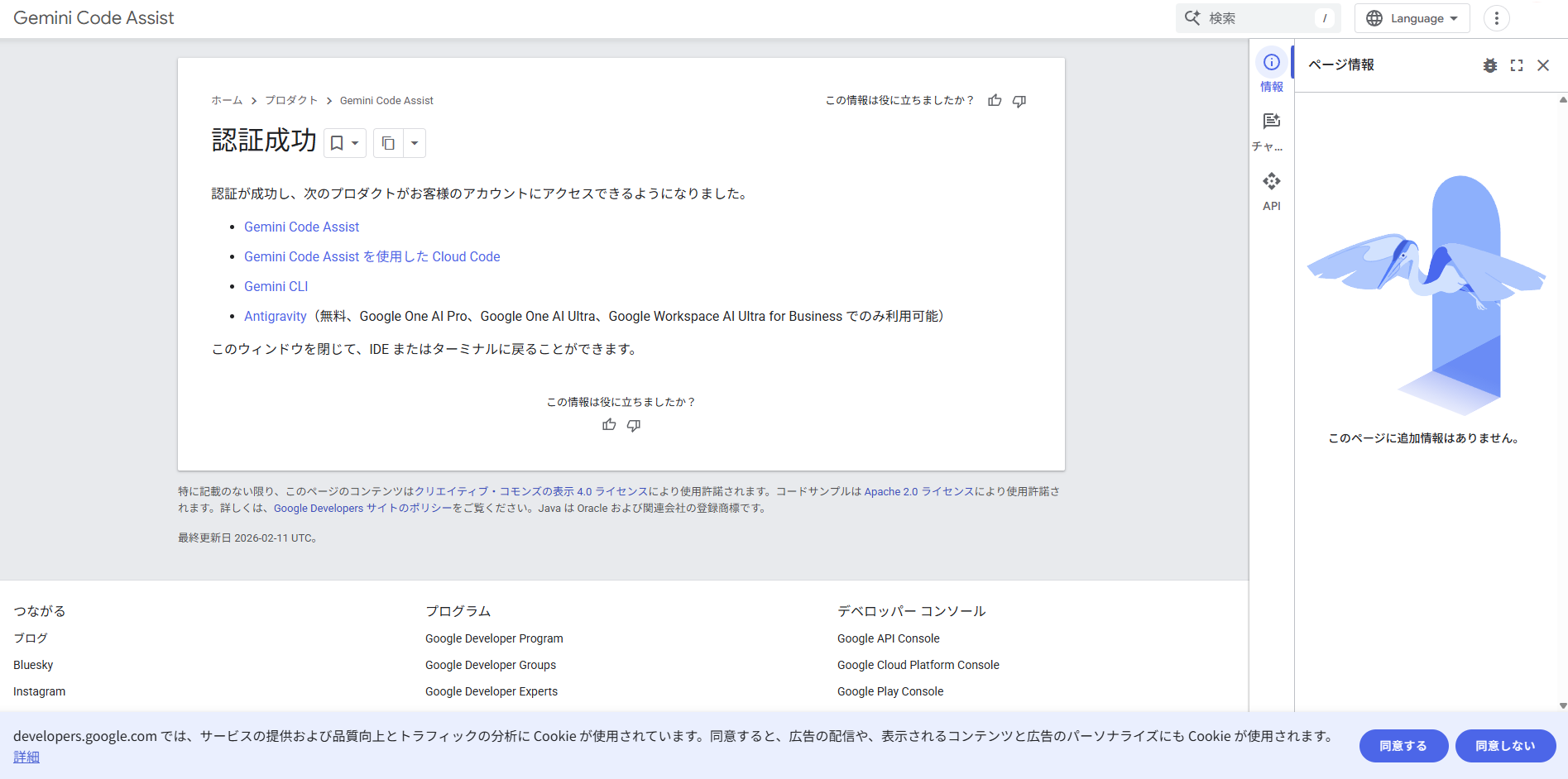
Task: Decline cookies with the 同意しない button
Action: coord(1505,746)
